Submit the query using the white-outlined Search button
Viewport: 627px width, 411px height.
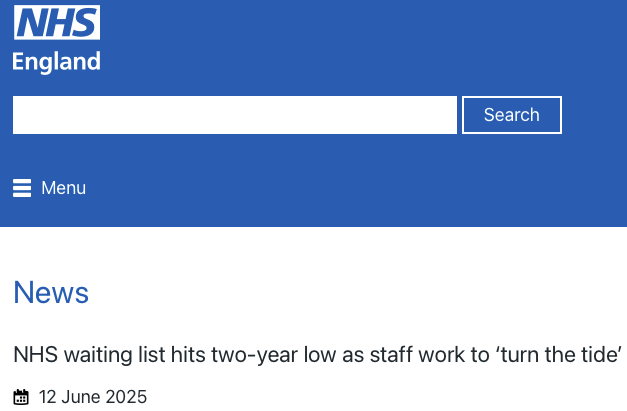tap(512, 115)
